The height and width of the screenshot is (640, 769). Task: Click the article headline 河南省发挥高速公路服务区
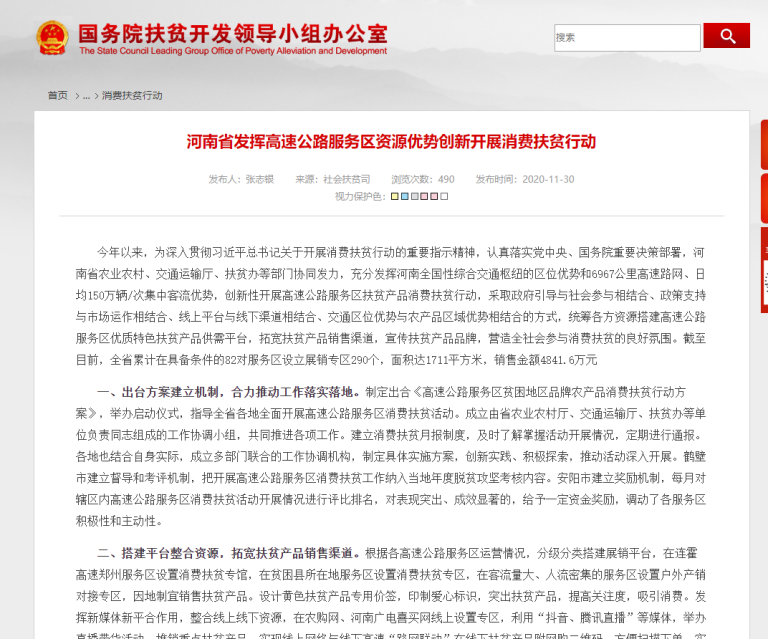[x=391, y=141]
